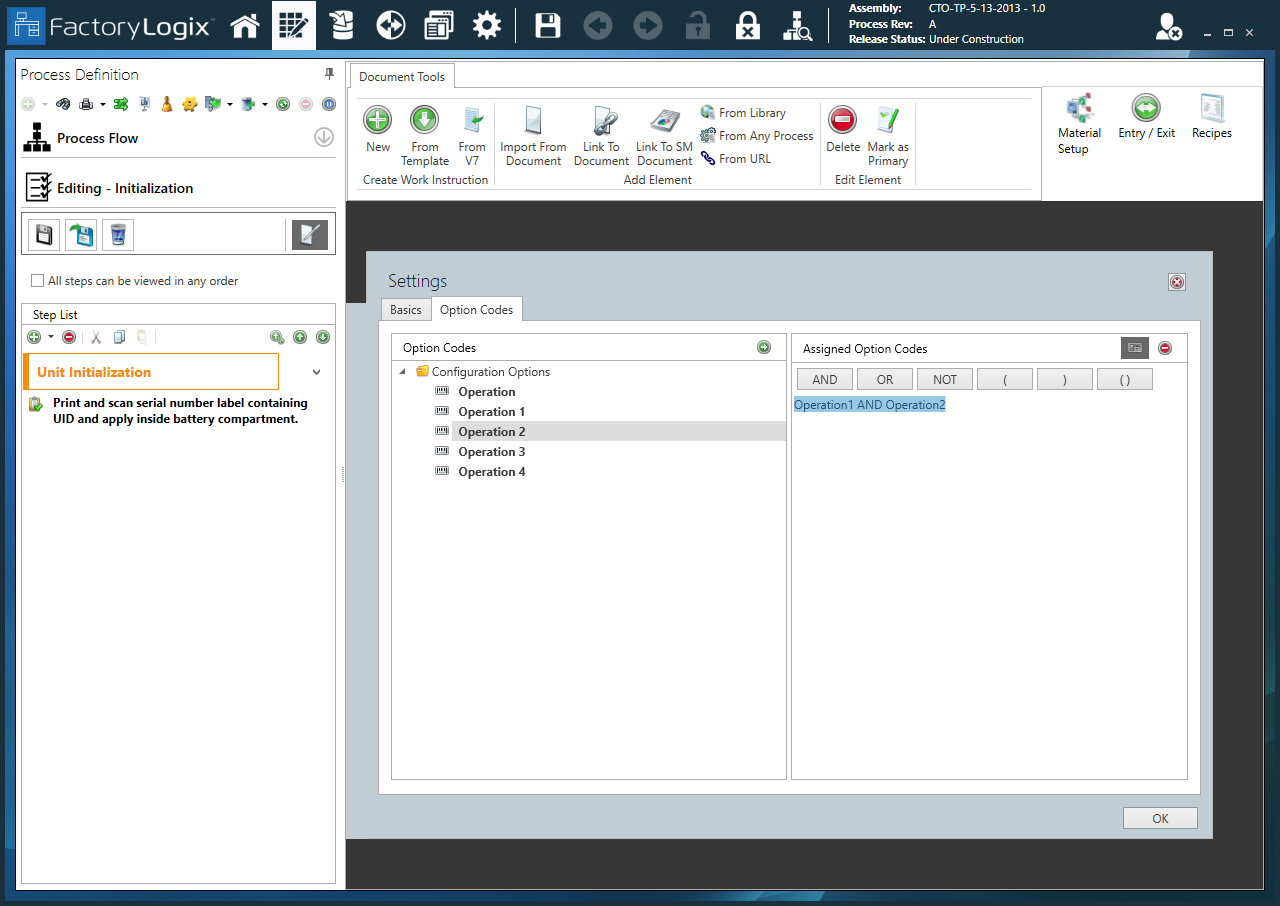1280x906 pixels.
Task: Expand the Process Flow down arrow
Action: coord(323,138)
